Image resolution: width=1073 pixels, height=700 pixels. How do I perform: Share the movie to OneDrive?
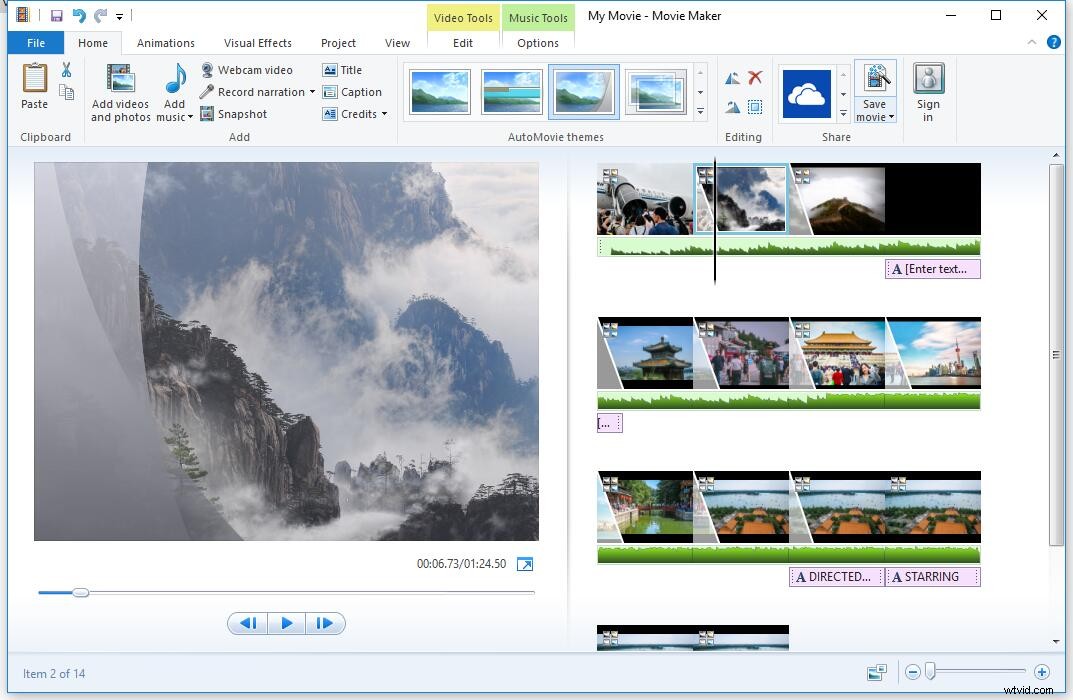(x=808, y=92)
